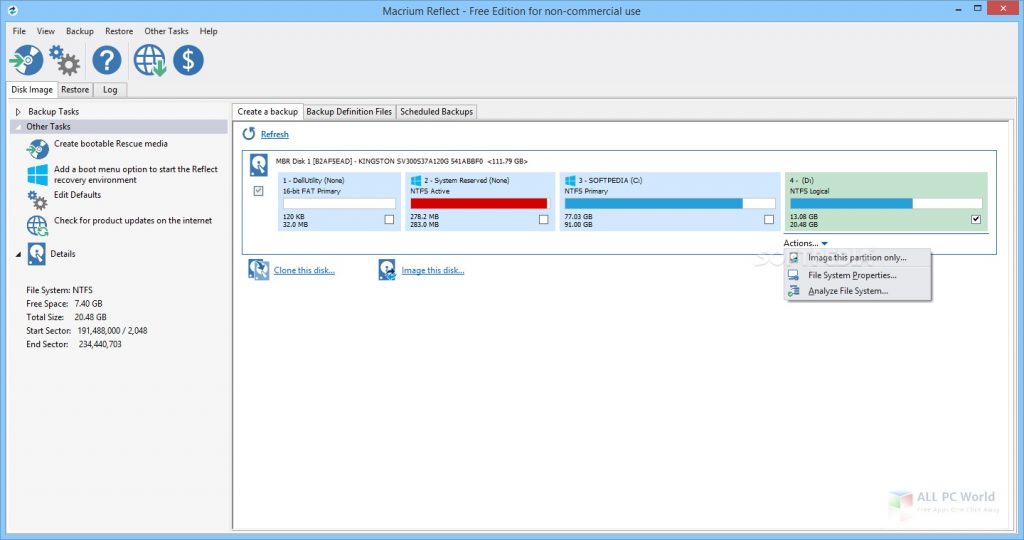Choose File System Properties from menu

[857, 276]
